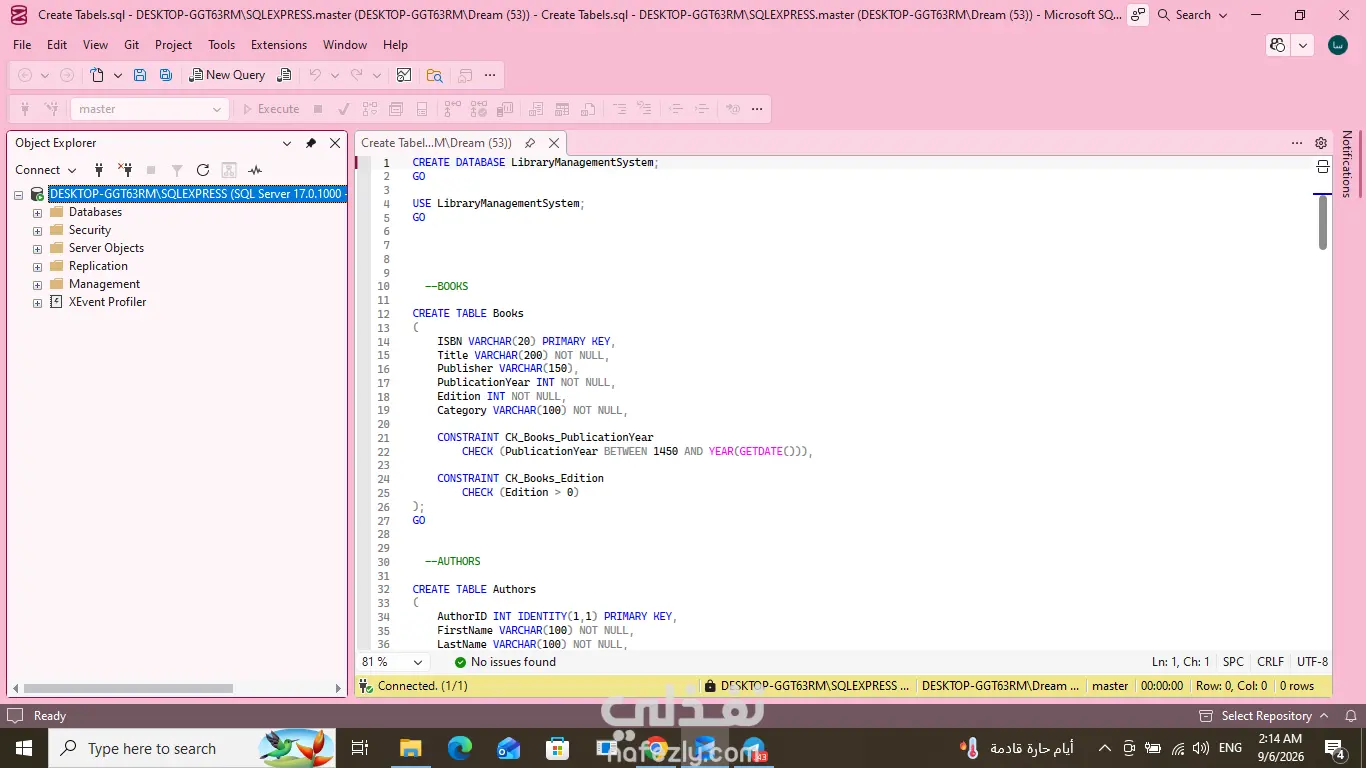Click Connect Object Explorer plug icon
This screenshot has height=768, width=1366.
click(x=99, y=170)
